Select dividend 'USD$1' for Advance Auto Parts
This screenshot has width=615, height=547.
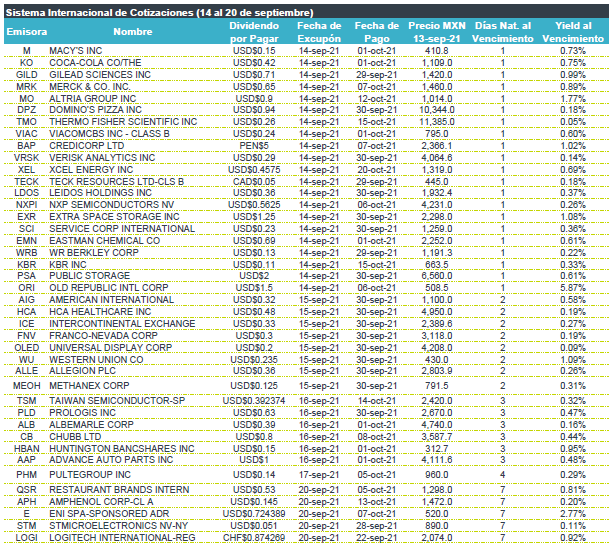[x=254, y=460]
